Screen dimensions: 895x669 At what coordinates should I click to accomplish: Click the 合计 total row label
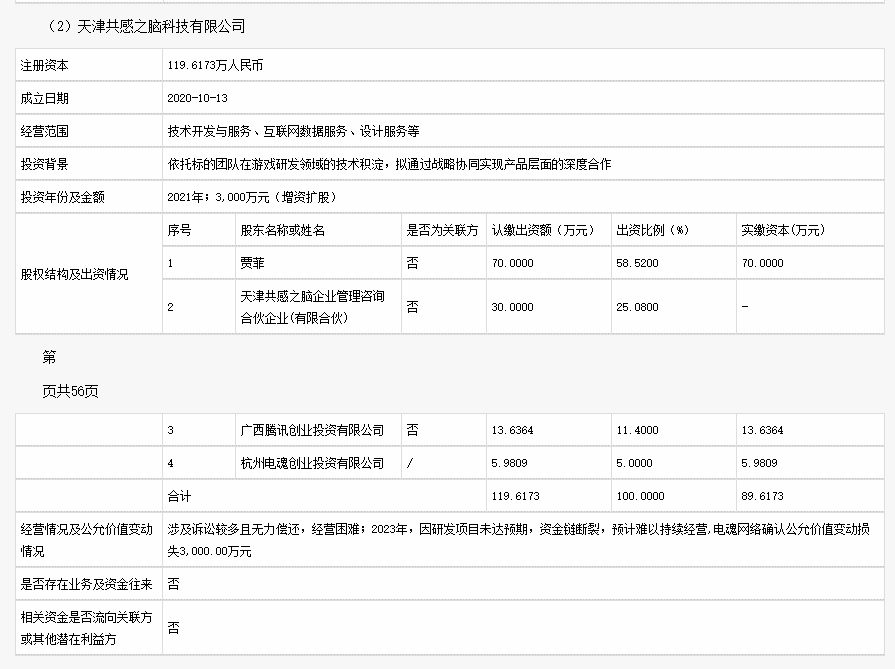click(179, 497)
